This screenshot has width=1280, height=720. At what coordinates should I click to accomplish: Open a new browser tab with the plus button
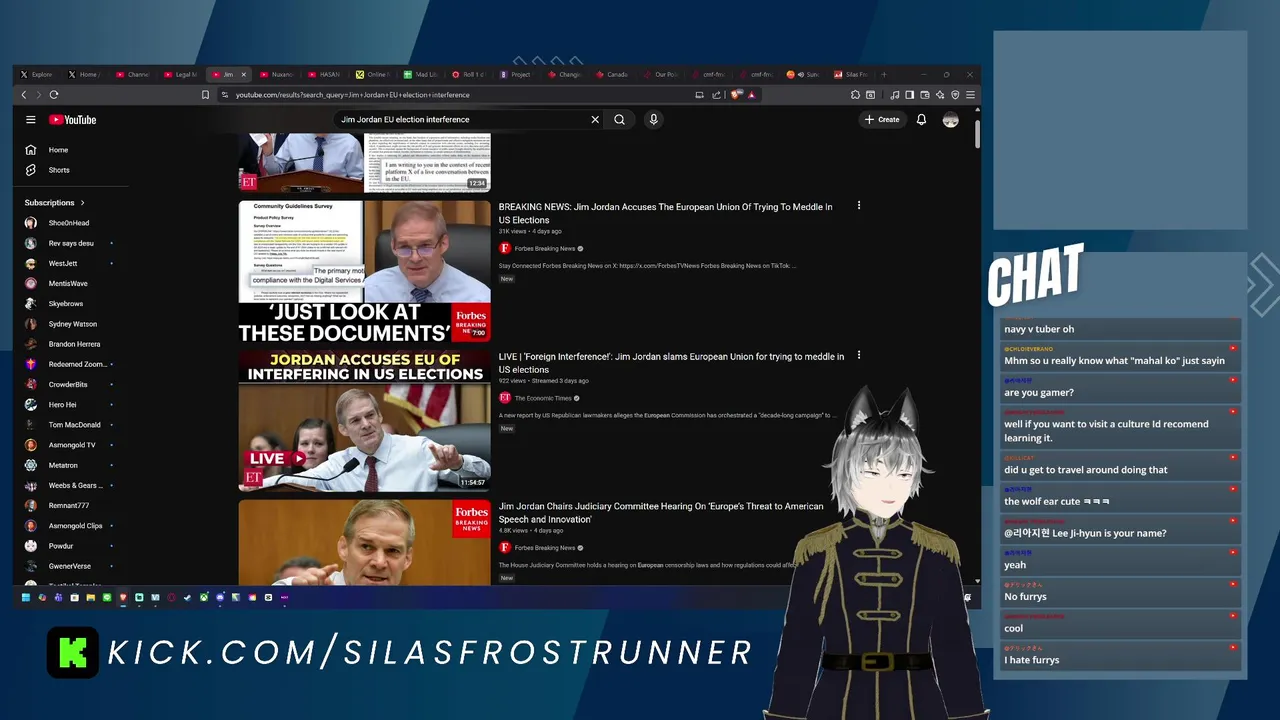click(x=883, y=75)
